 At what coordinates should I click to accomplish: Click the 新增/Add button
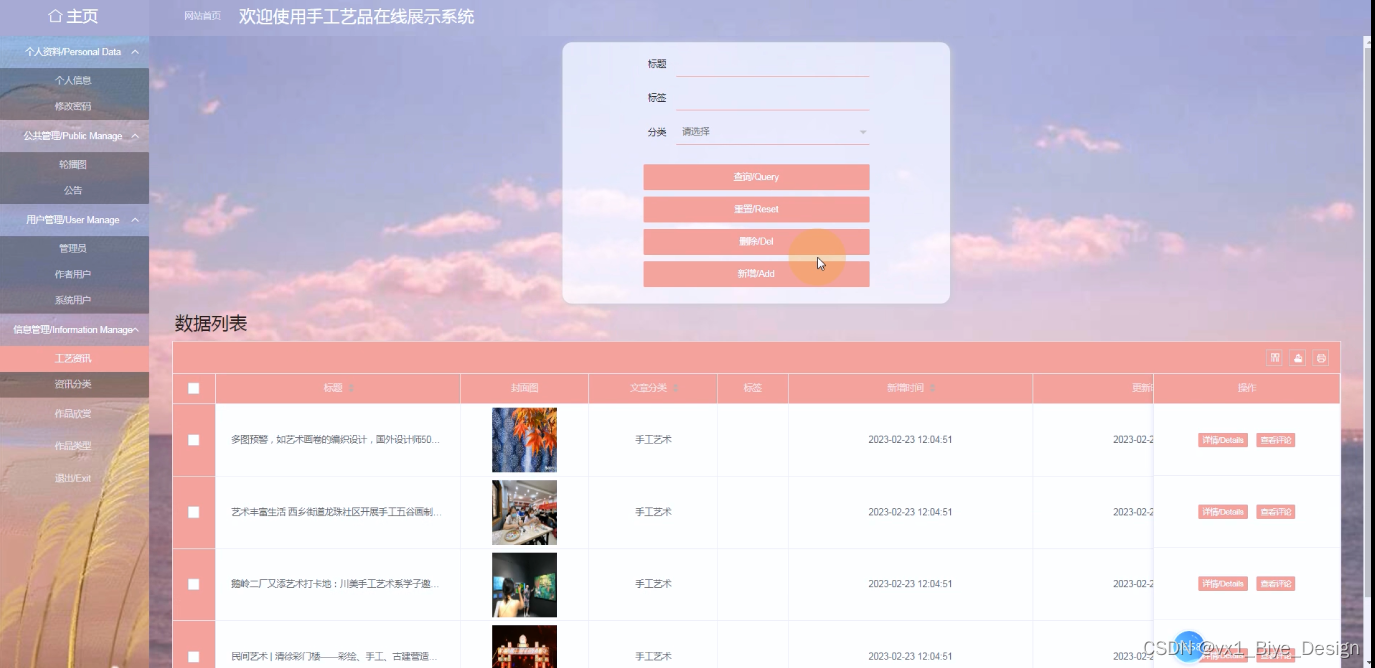tap(756, 274)
